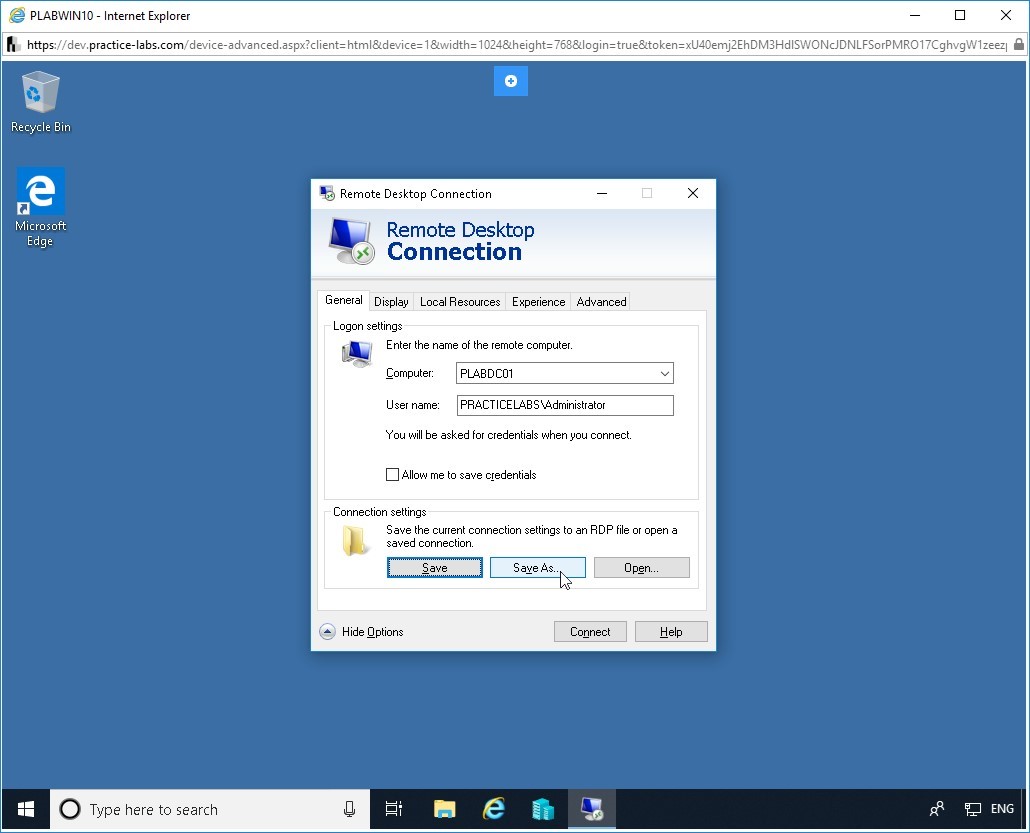The width and height of the screenshot is (1030, 833).
Task: Open the Windows Start menu
Action: (26, 809)
